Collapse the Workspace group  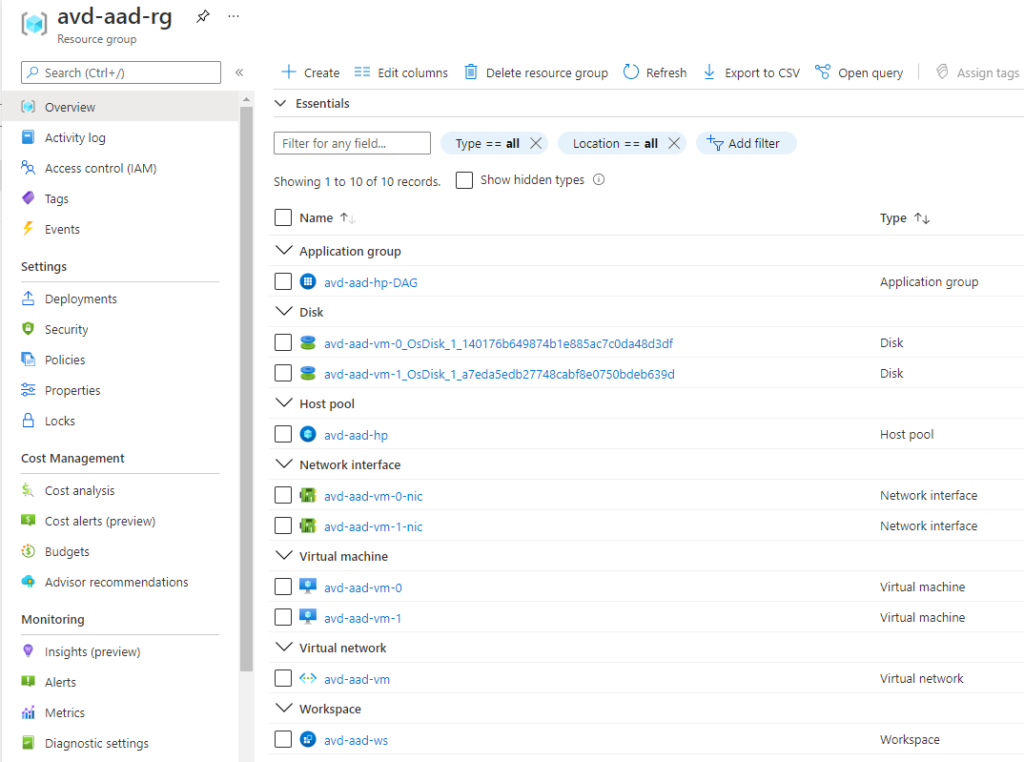click(283, 708)
